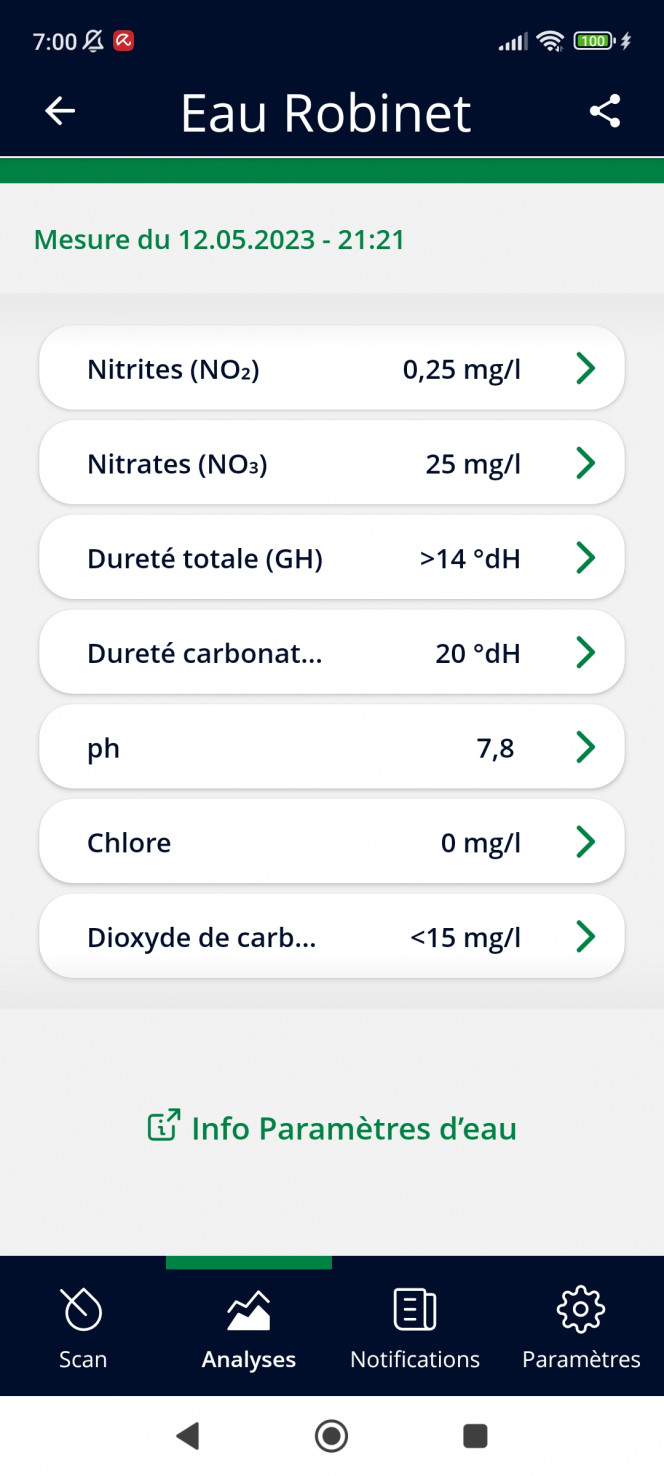Switch to the Scan tab label
The width and height of the screenshot is (664, 1476).
click(83, 1359)
